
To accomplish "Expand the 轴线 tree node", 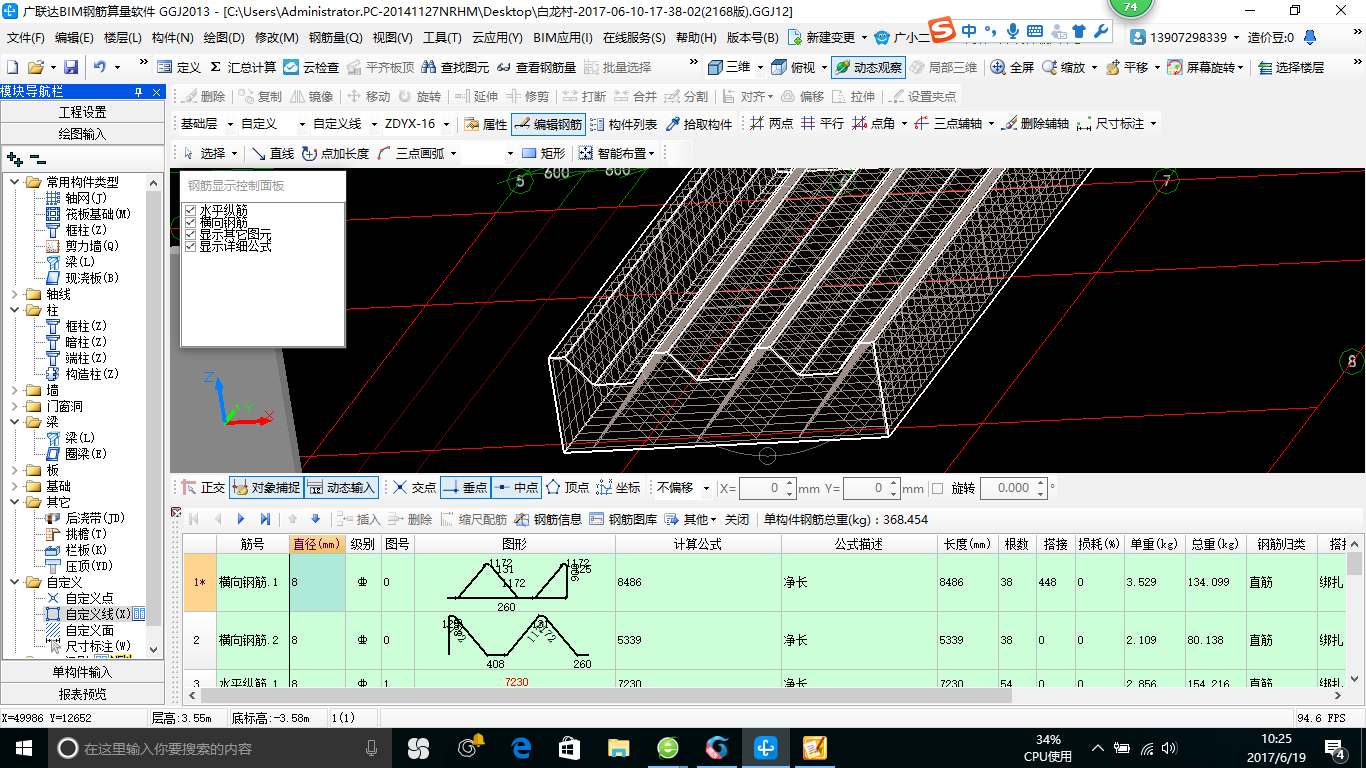I will tap(14, 294).
